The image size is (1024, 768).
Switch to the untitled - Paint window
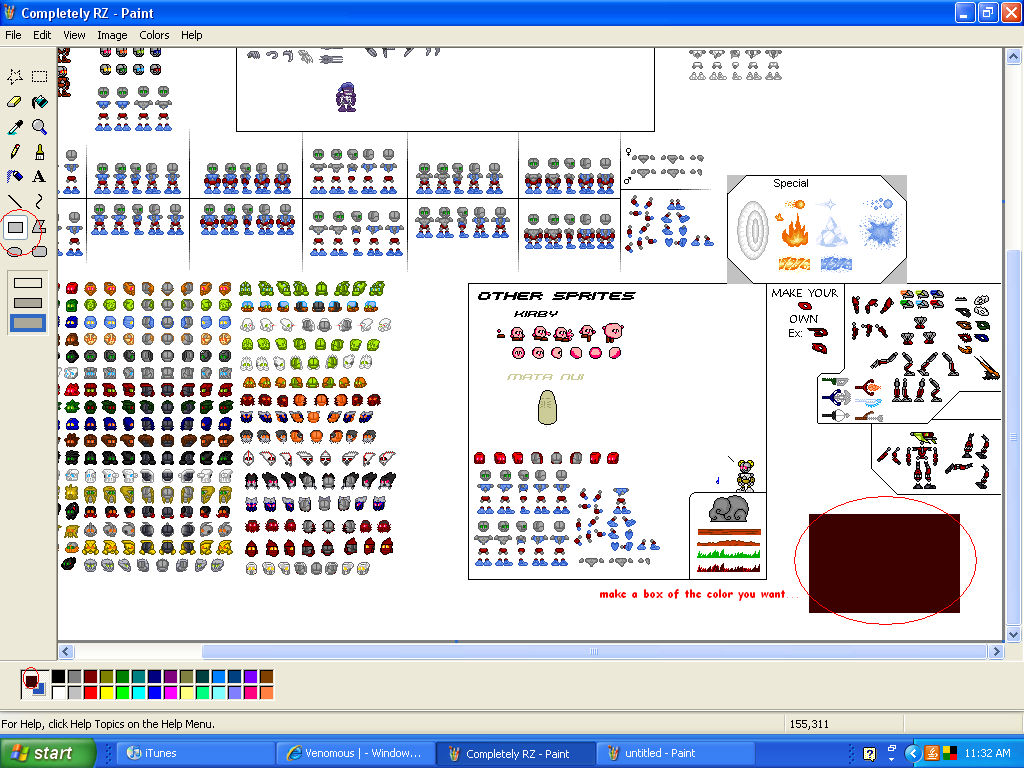[676, 753]
